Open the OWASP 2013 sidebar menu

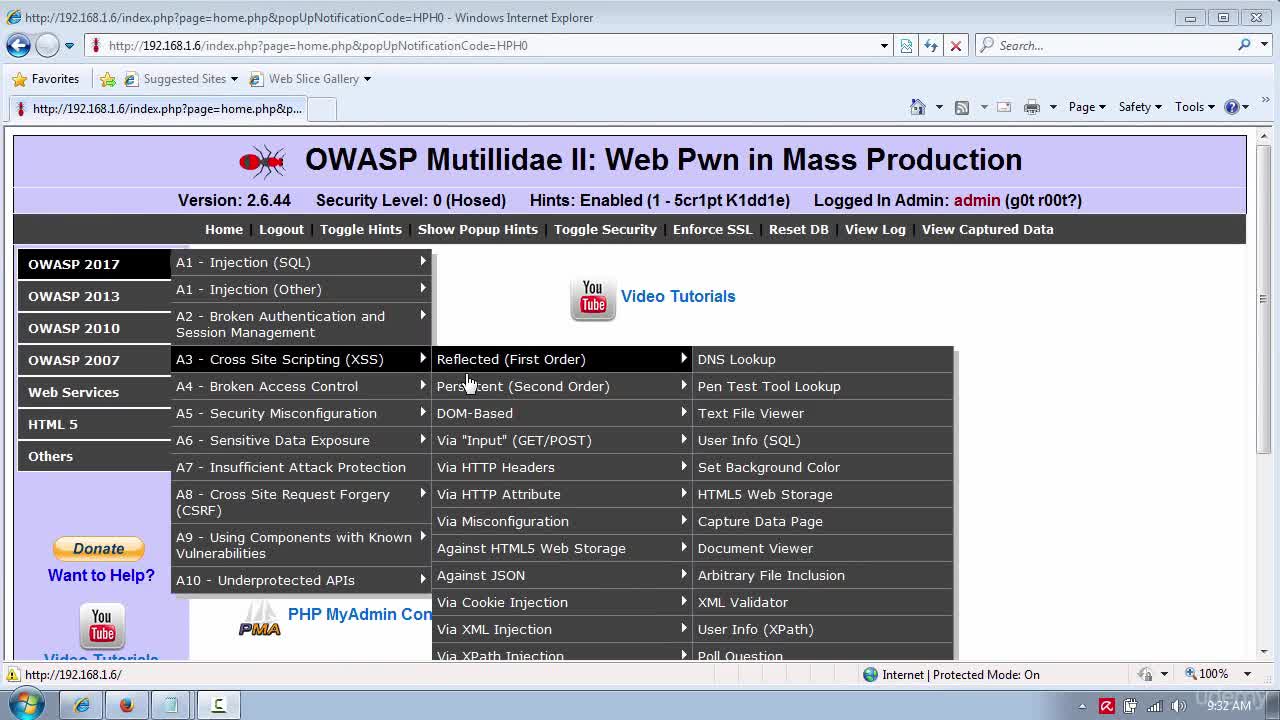coord(94,296)
